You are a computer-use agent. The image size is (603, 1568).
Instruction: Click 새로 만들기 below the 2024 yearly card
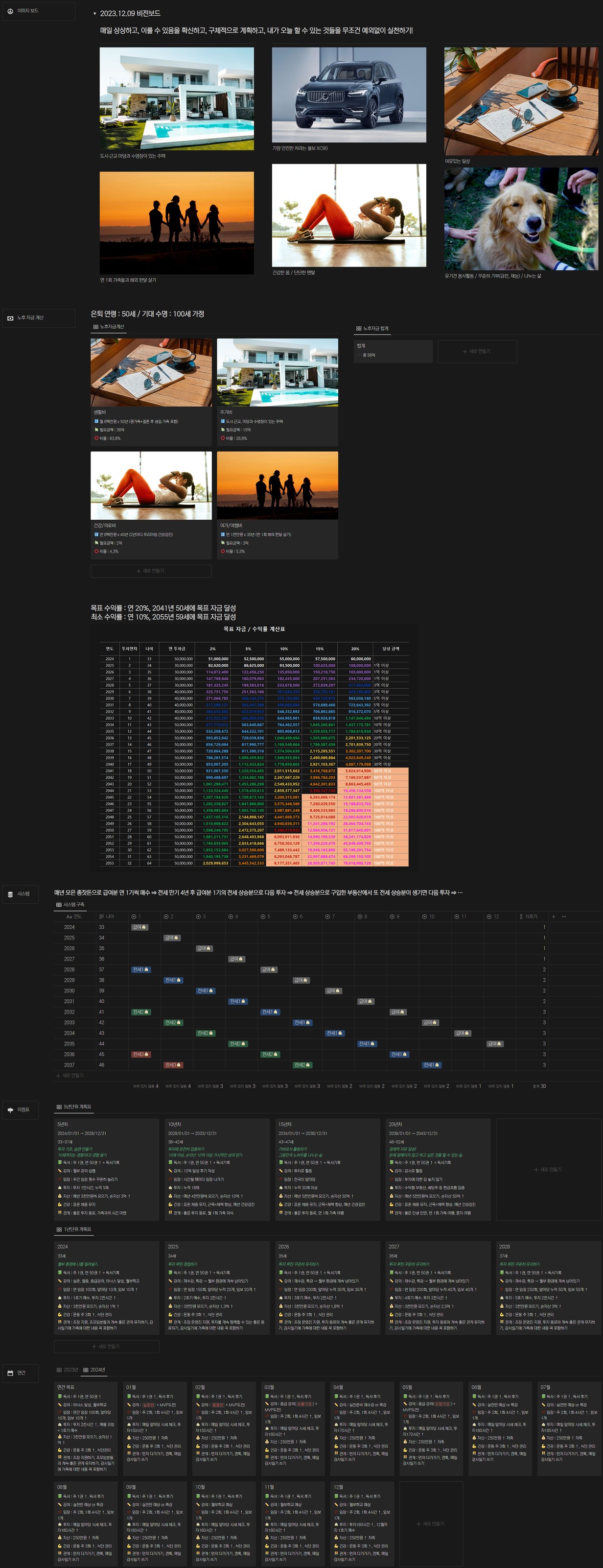(x=107, y=1346)
